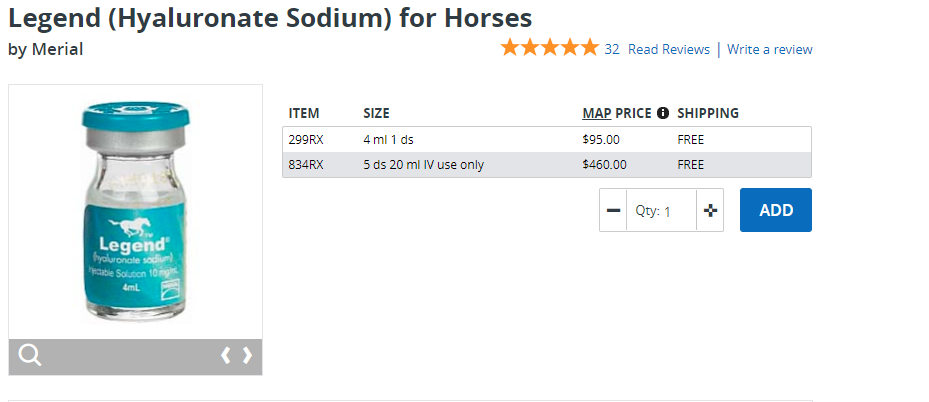This screenshot has height=402, width=929.
Task: Click the orange five-star rating
Action: click(549, 48)
